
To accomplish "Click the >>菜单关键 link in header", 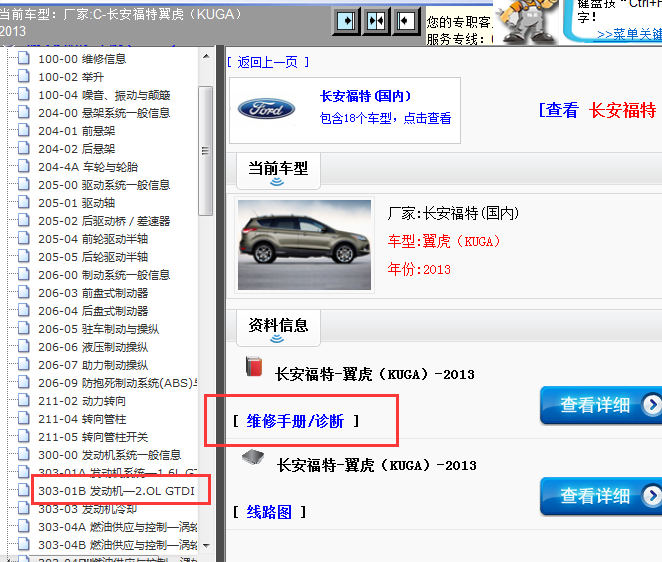I will pyautogui.click(x=629, y=35).
